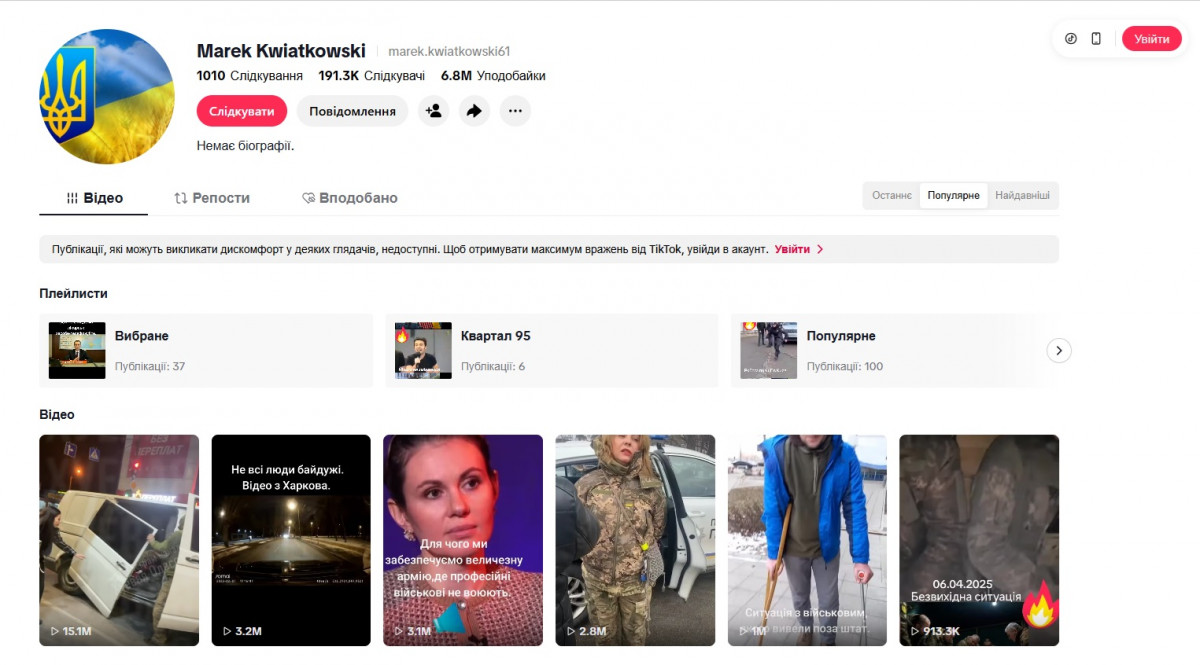Click the red Увійти login button

click(1151, 39)
